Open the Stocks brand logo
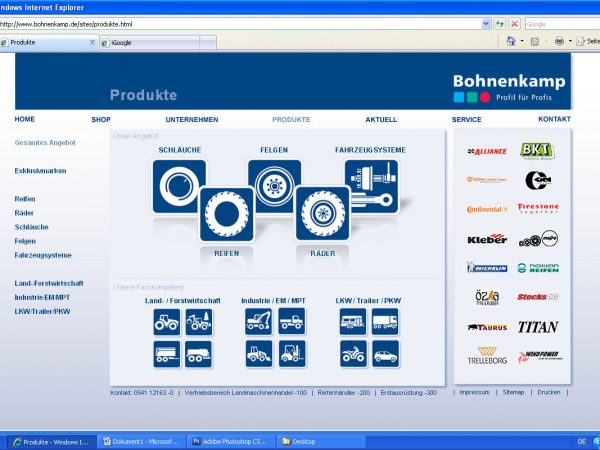The width and height of the screenshot is (600, 450). pos(538,297)
